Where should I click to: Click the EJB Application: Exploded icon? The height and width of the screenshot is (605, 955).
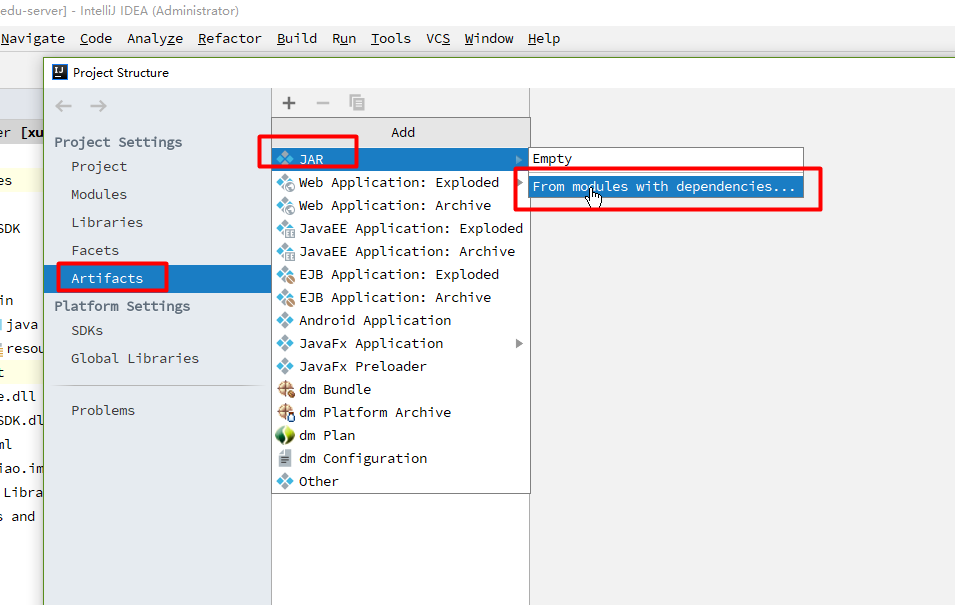point(285,275)
